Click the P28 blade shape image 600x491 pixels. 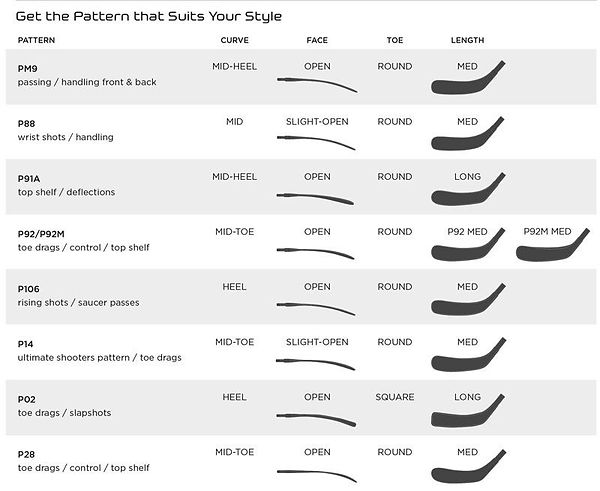(466, 470)
